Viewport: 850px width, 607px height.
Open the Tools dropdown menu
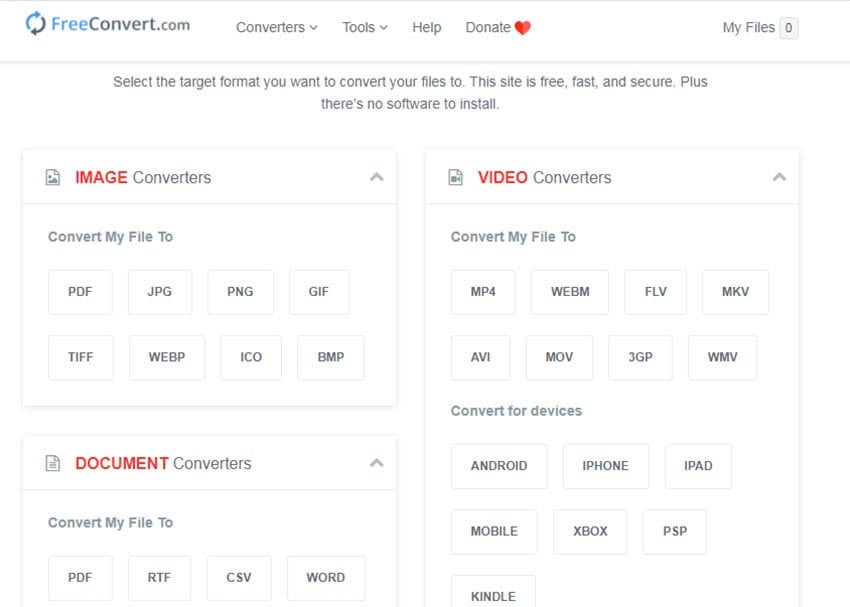(365, 28)
